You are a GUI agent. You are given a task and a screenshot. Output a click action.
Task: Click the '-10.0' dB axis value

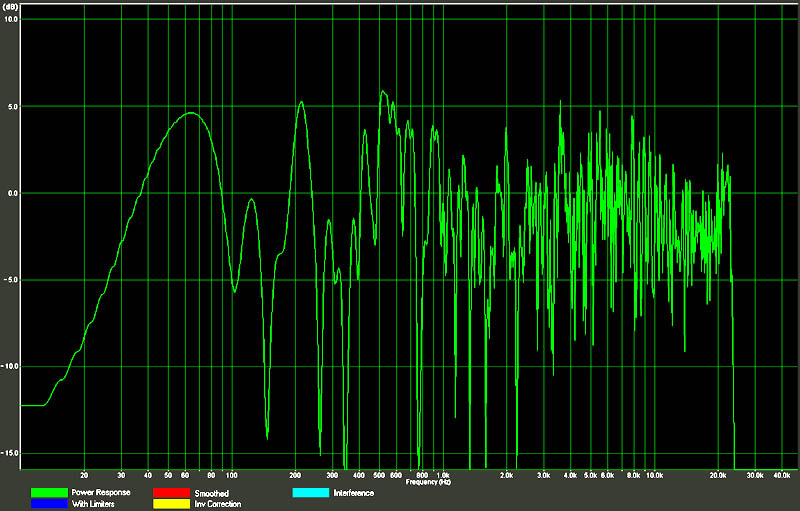[x=9, y=367]
